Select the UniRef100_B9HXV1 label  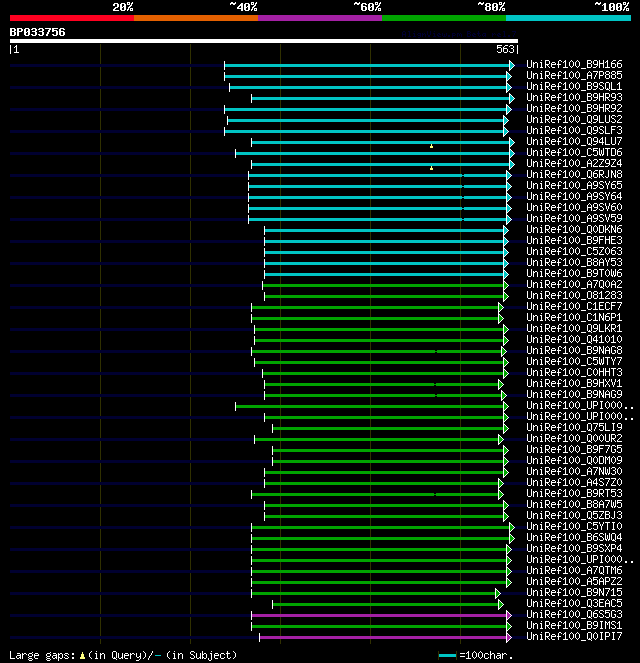574,383
